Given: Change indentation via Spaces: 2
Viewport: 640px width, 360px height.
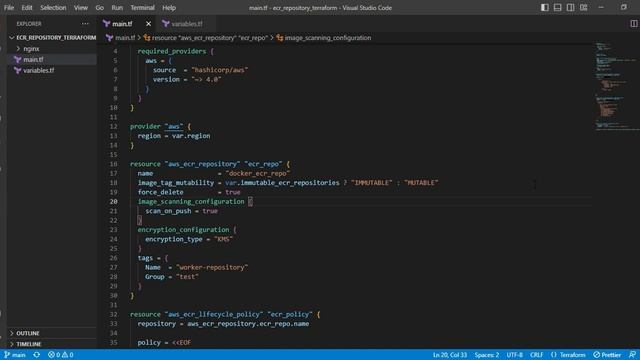Looking at the screenshot, I should [x=487, y=355].
